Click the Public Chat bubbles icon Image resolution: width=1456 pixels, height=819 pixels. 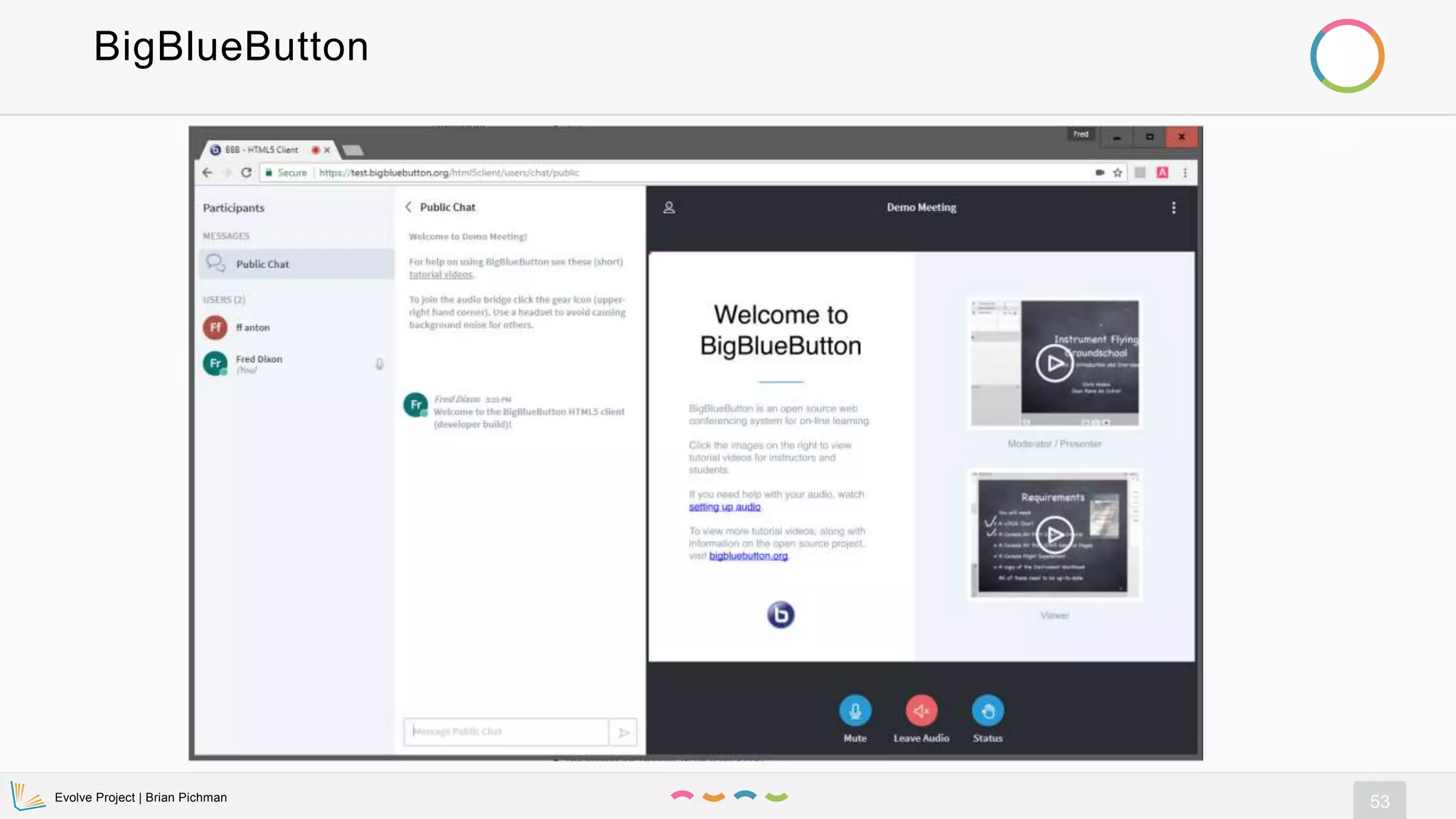[215, 264]
